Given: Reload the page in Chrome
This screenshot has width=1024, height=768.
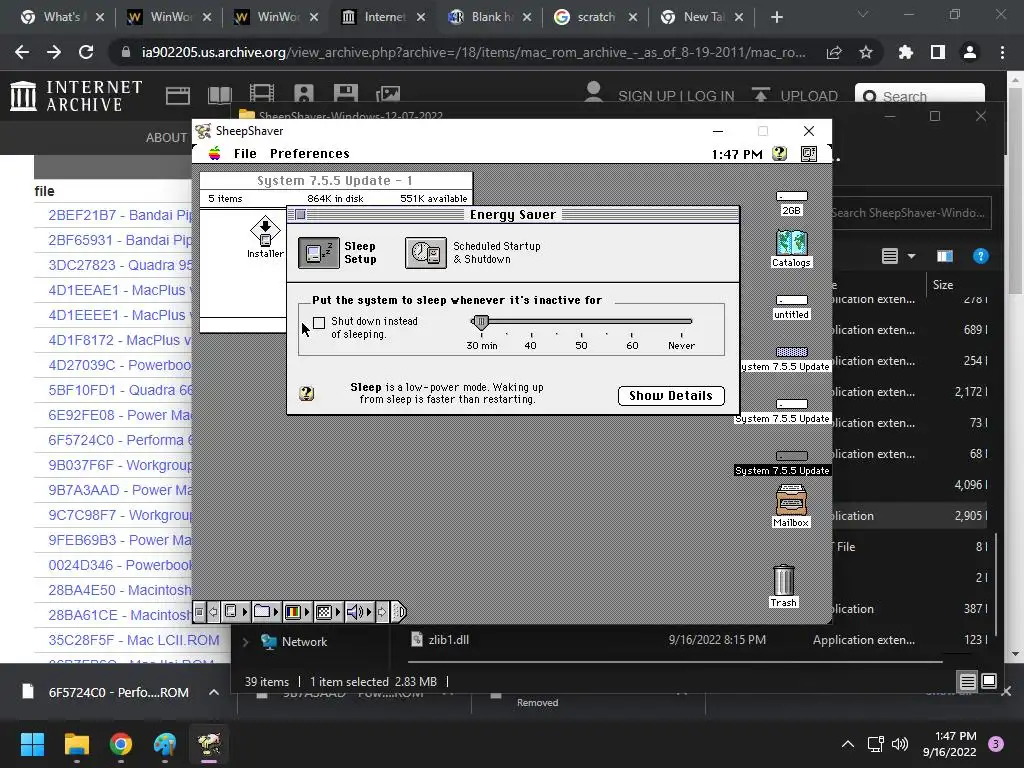Looking at the screenshot, I should 86,52.
